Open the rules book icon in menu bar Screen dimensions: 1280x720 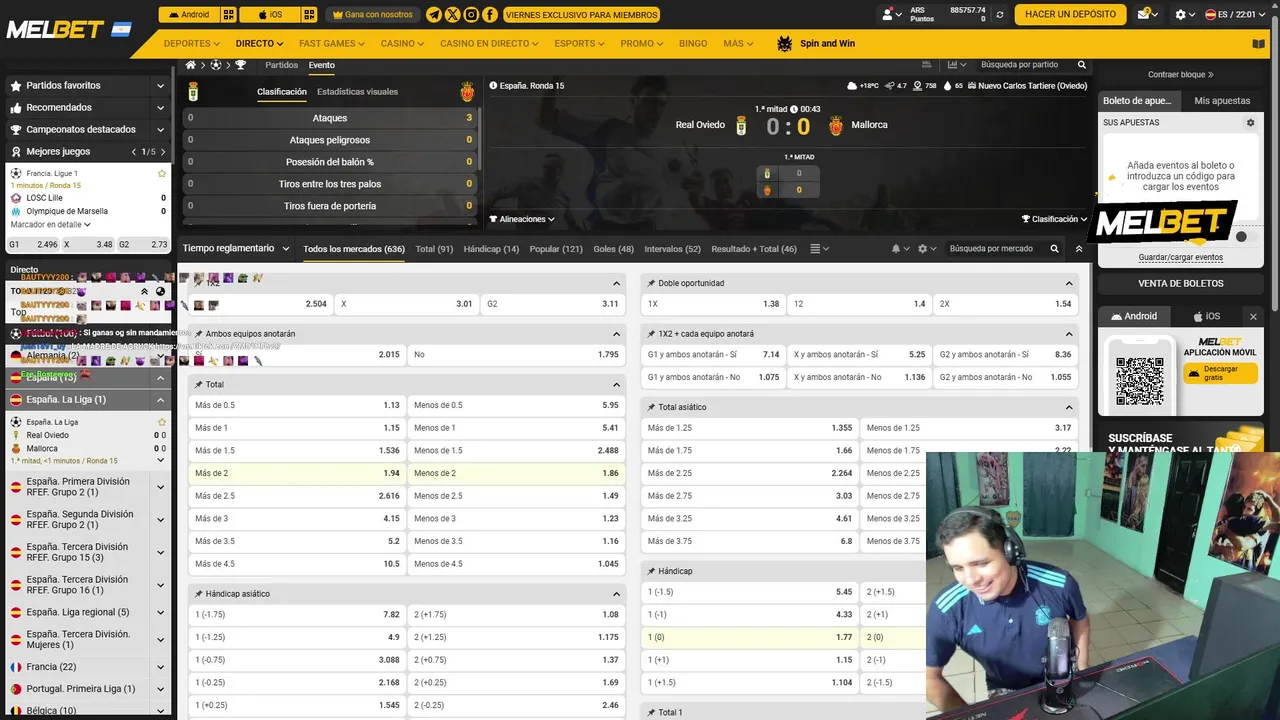coord(1258,44)
